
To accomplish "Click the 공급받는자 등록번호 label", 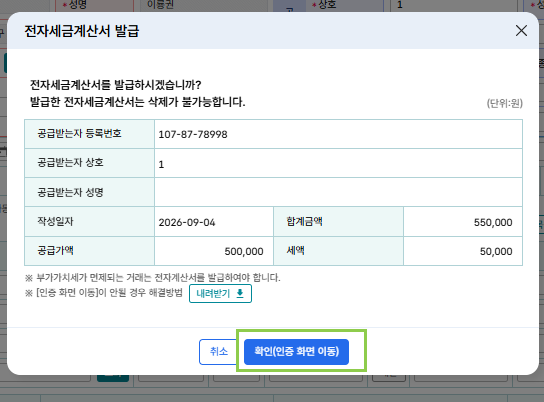I will (x=79, y=134).
